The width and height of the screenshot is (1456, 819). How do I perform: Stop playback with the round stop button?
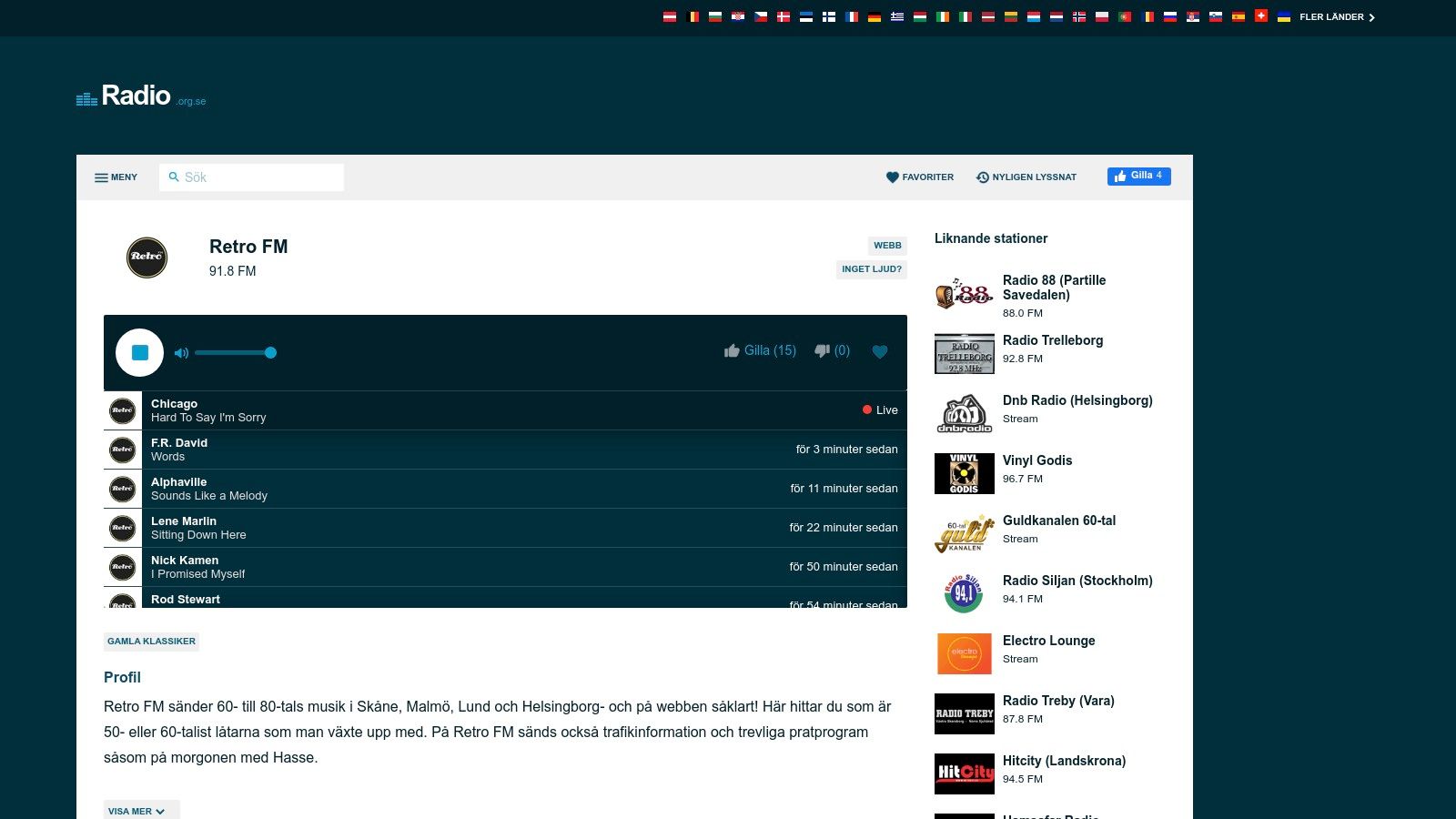pyautogui.click(x=139, y=352)
